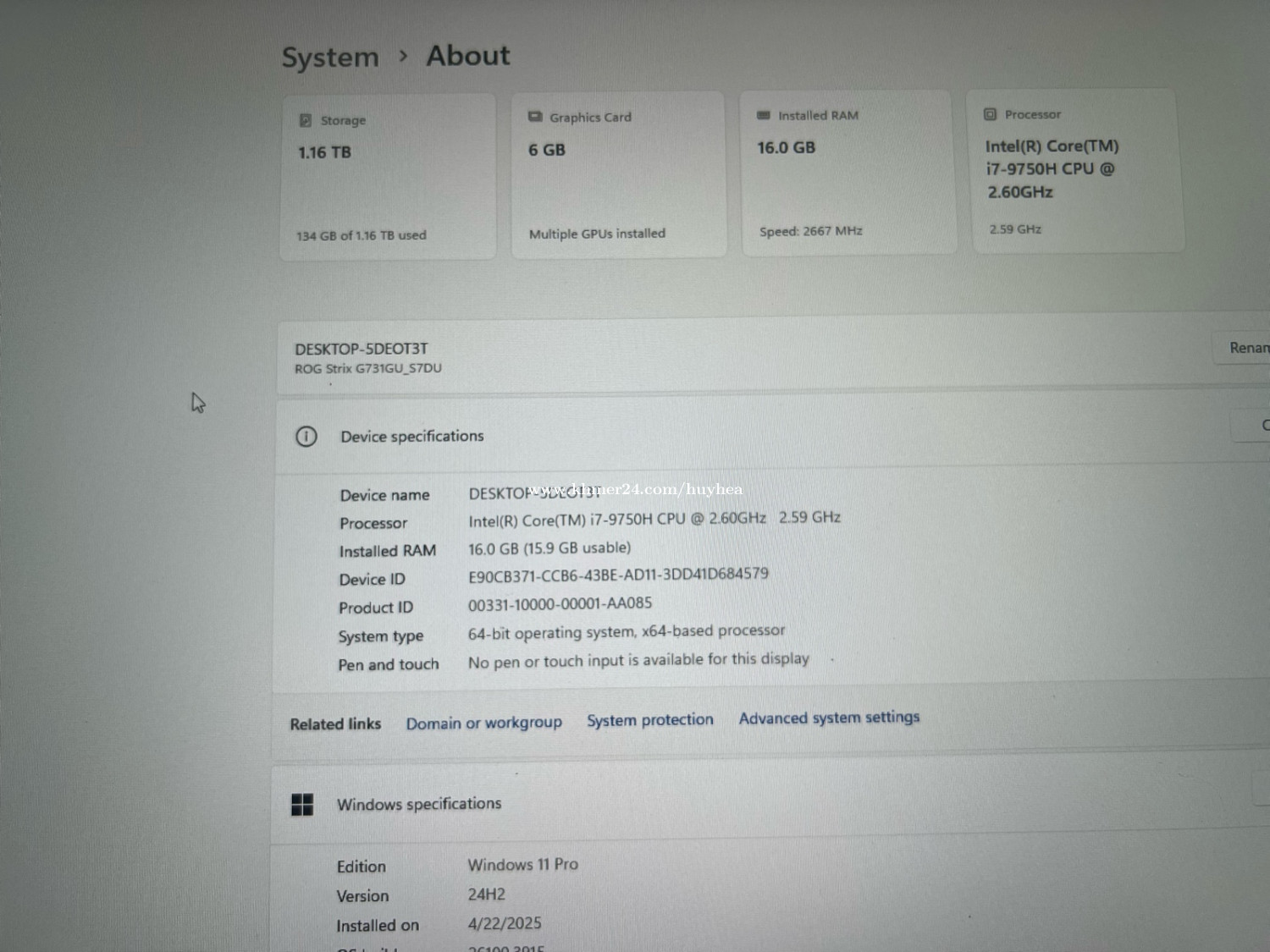Image resolution: width=1270 pixels, height=952 pixels.
Task: Click the Device specifications info icon
Action: pyautogui.click(x=306, y=437)
